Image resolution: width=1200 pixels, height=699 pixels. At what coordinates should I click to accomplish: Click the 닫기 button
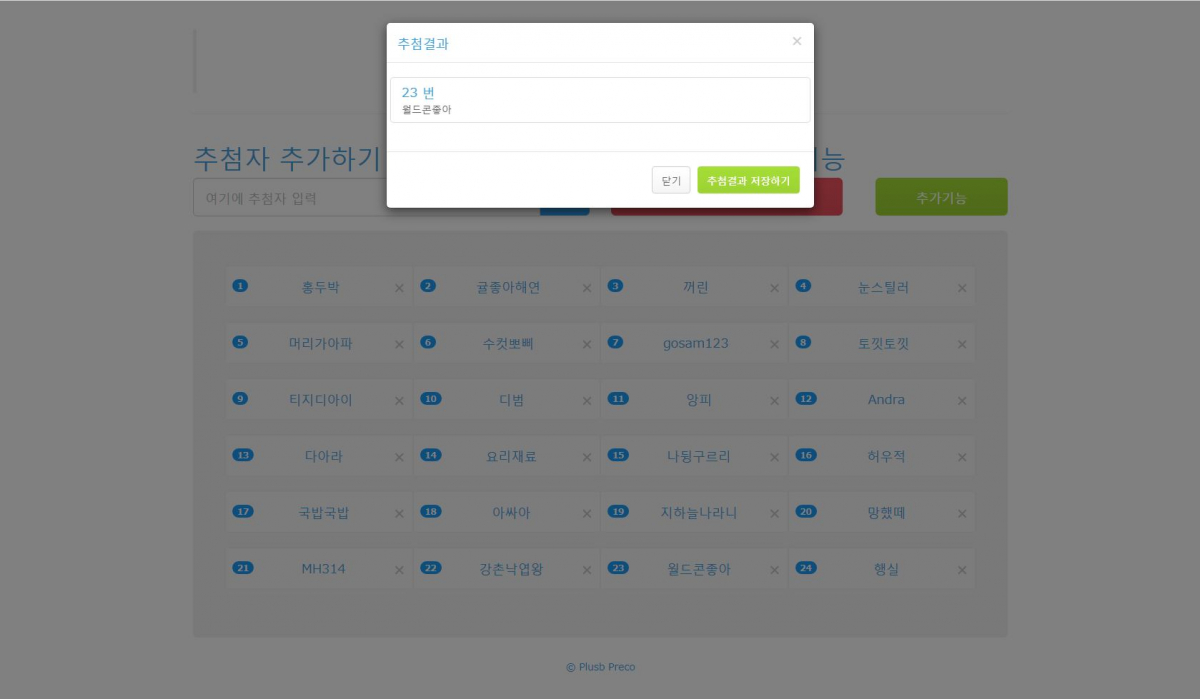pos(671,180)
